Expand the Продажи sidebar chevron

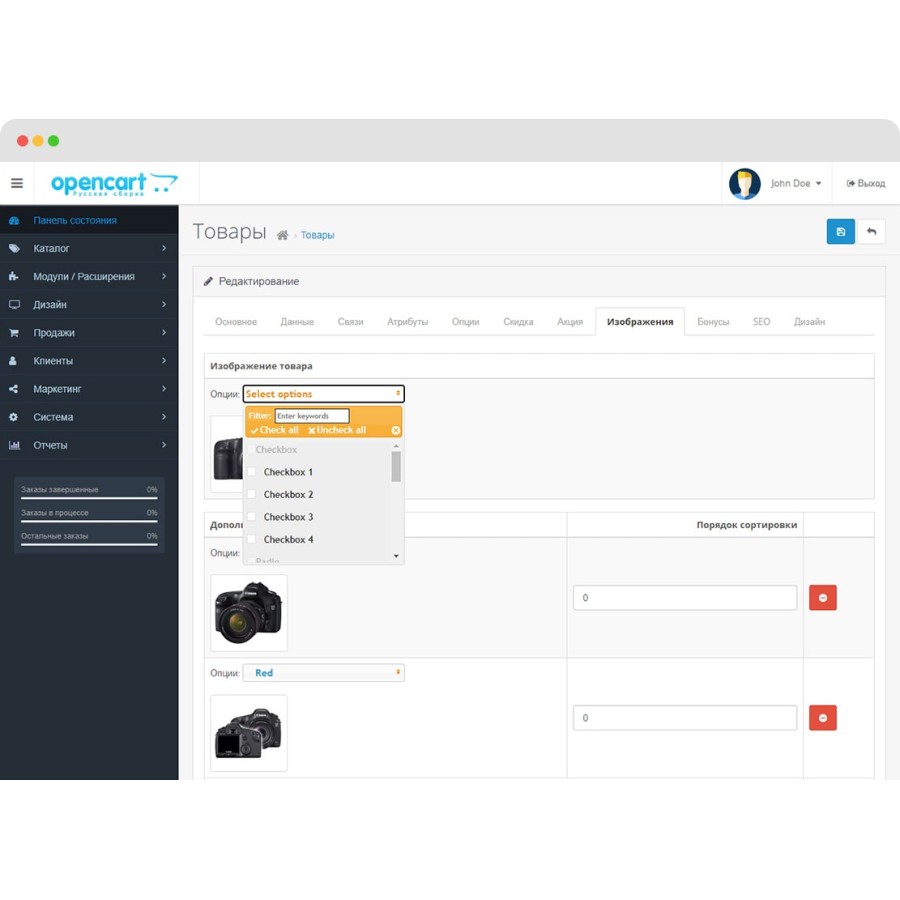164,332
